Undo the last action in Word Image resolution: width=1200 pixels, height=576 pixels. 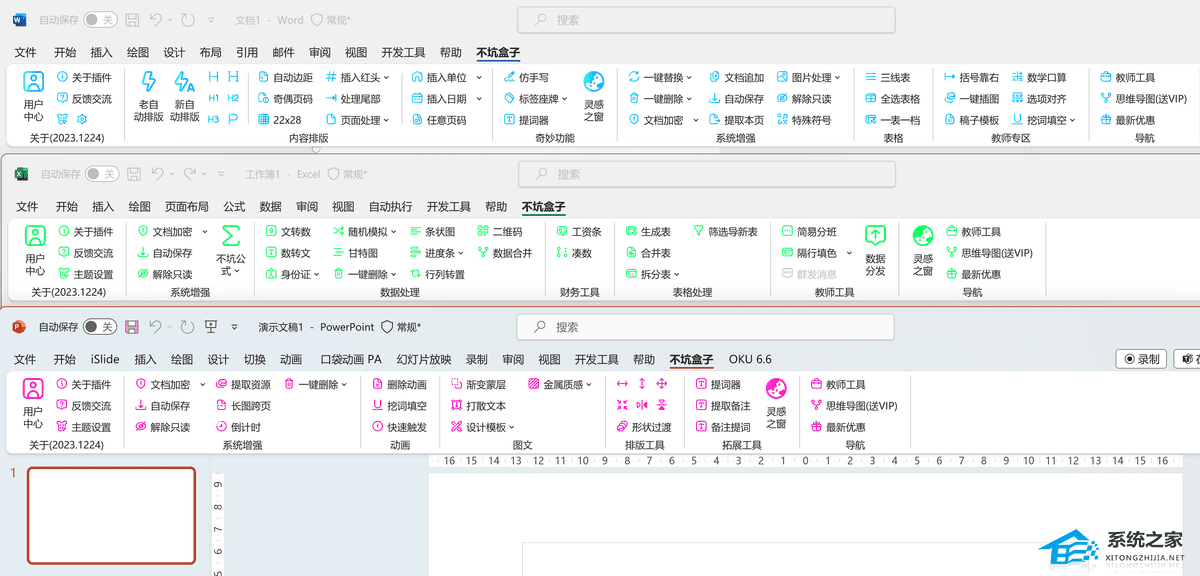[156, 19]
